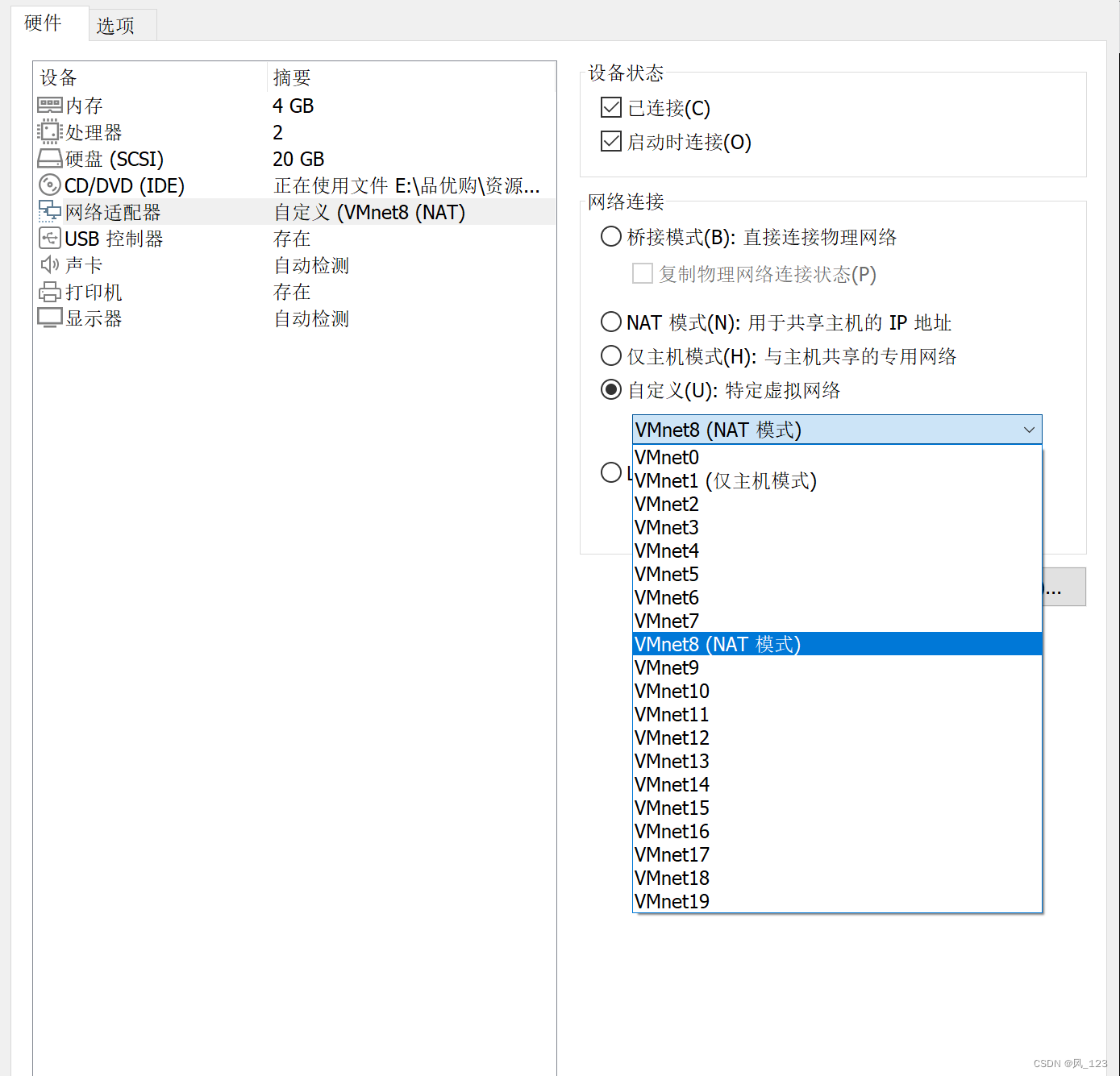
Task: Choose VMnet4 from the dropdown list
Action: click(837, 550)
